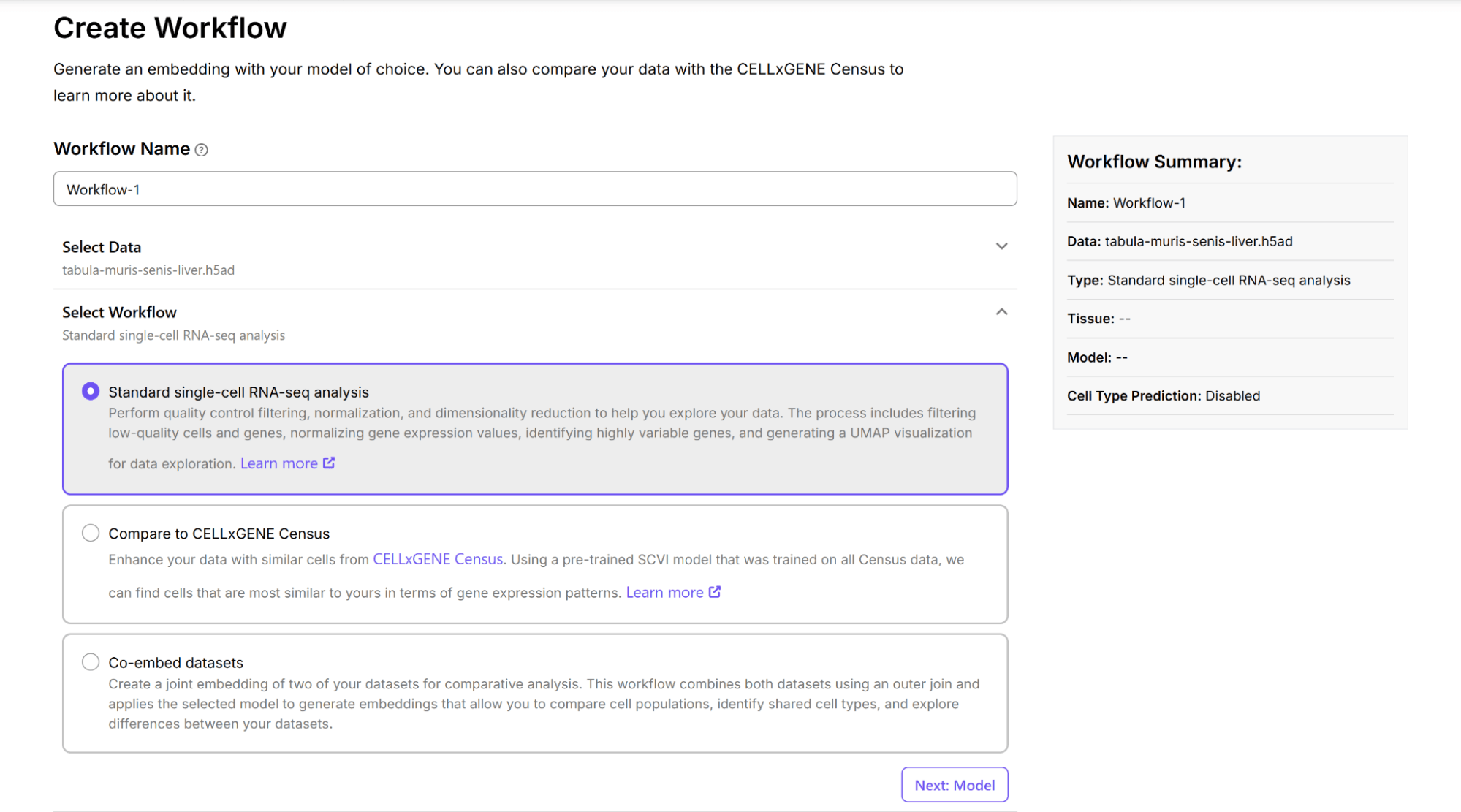Viewport: 1461px width, 812px height.
Task: Click the Model row in summary panel
Action: [1096, 357]
